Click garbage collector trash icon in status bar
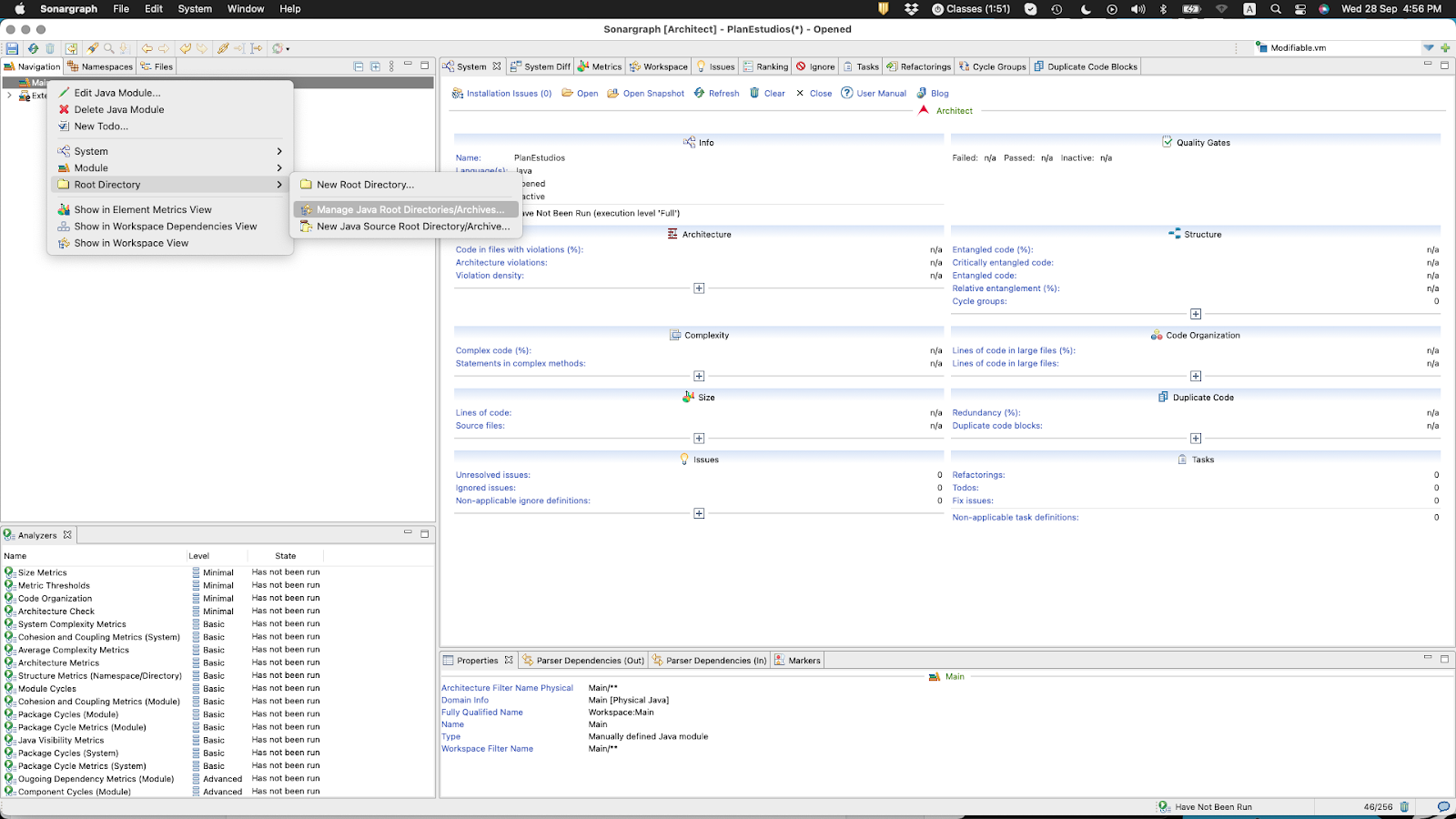The image size is (1456, 819). (1405, 806)
